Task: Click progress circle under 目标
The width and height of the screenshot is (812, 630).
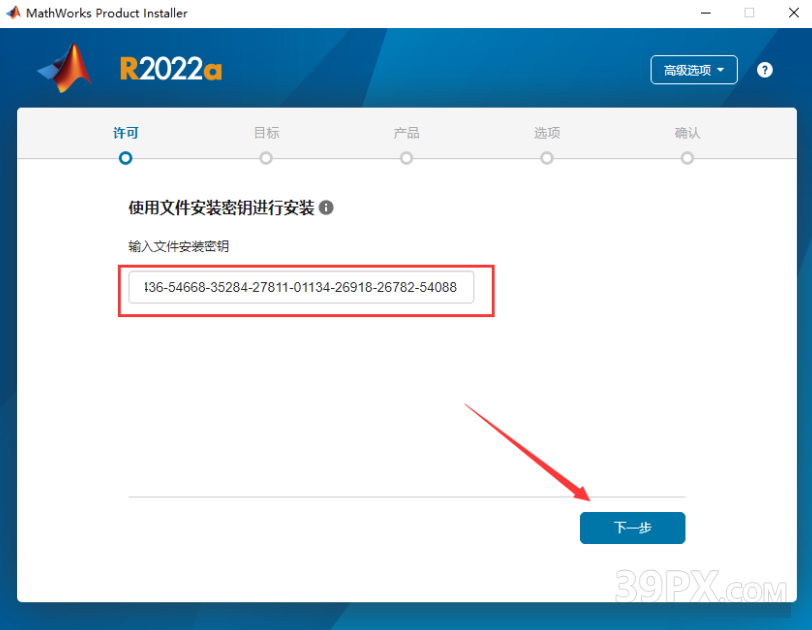Action: pyautogui.click(x=266, y=158)
